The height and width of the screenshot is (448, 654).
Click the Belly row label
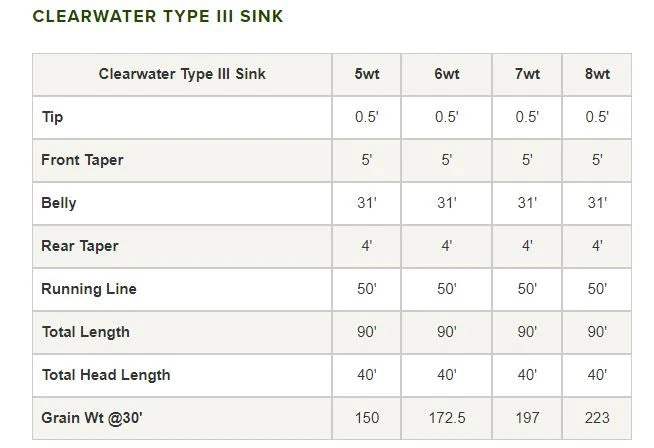[59, 203]
